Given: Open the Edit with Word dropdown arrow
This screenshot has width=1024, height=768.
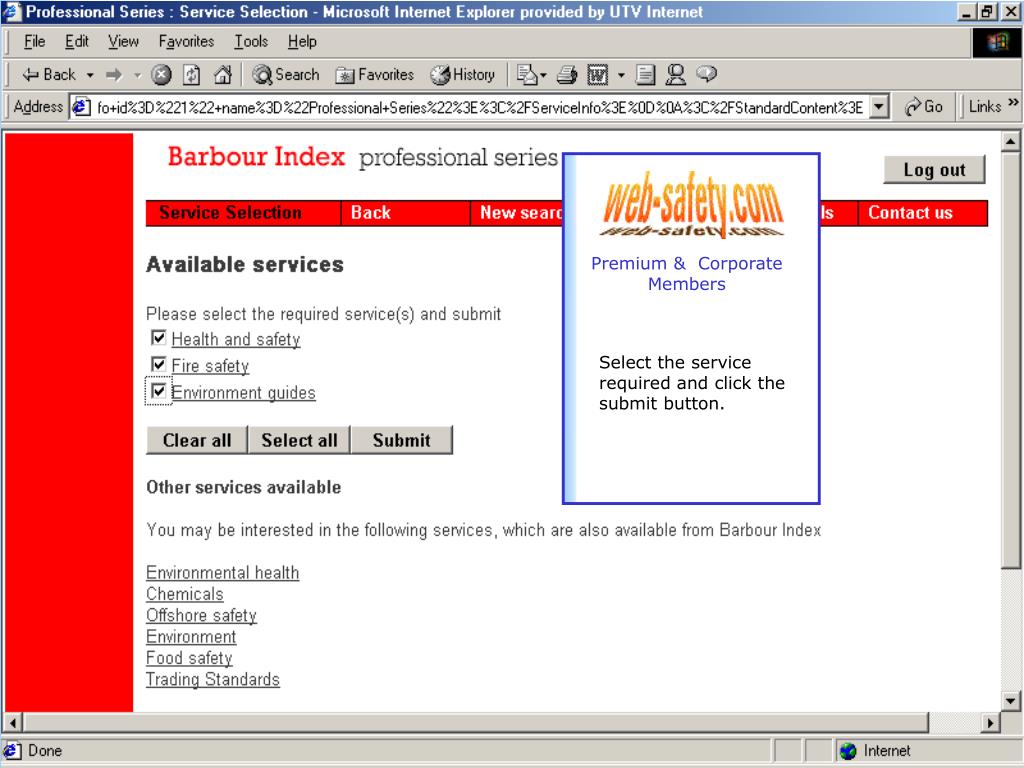Looking at the screenshot, I should coord(621,76).
